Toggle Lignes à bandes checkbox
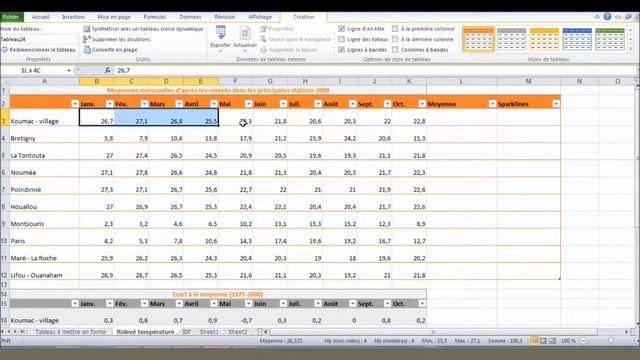The image size is (640, 360). [342, 50]
